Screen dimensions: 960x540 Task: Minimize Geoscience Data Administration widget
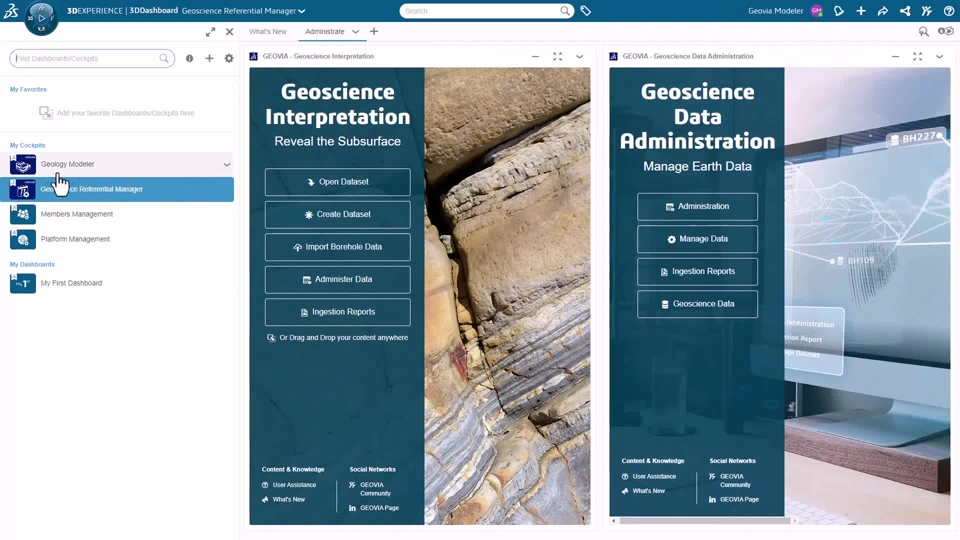(895, 56)
